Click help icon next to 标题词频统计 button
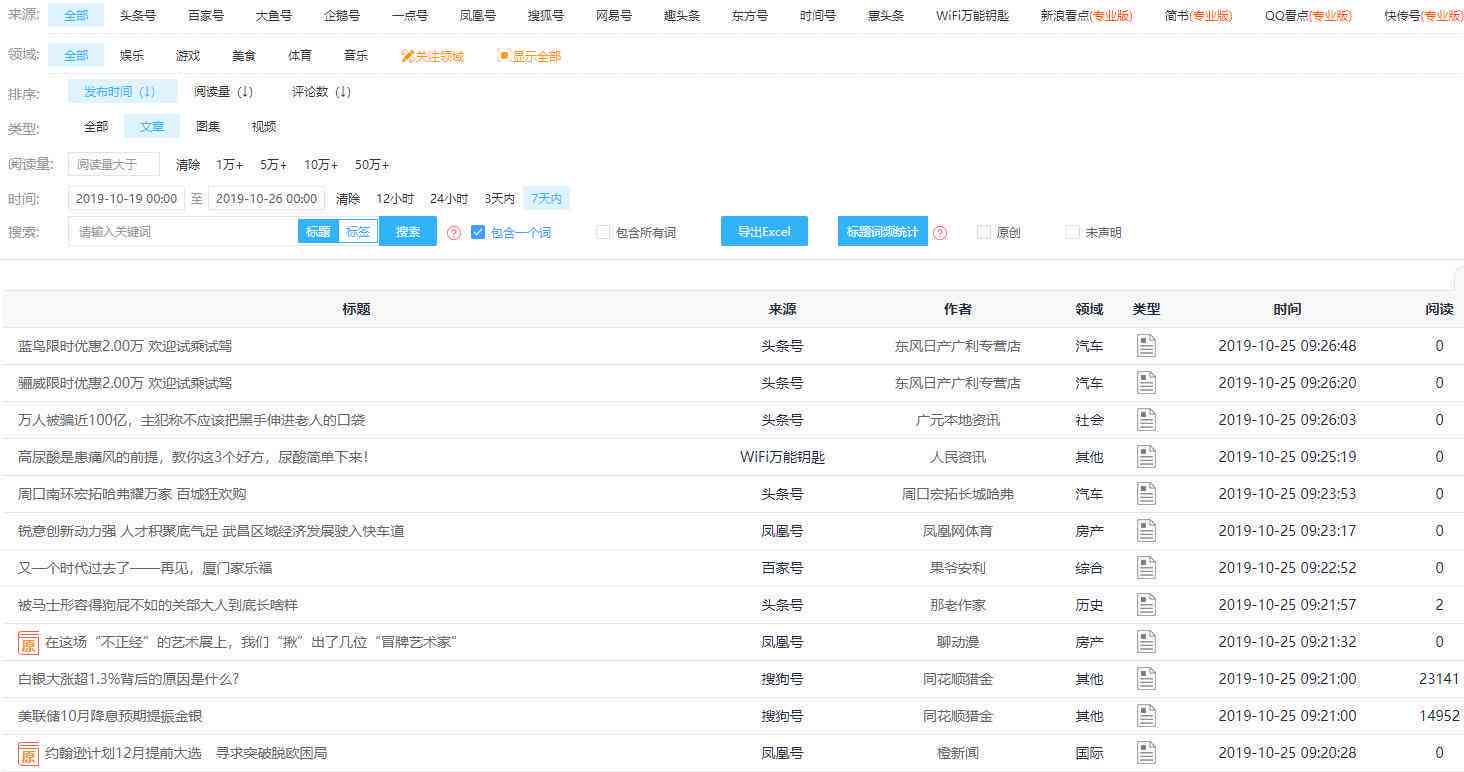The width and height of the screenshot is (1464, 772). point(940,233)
